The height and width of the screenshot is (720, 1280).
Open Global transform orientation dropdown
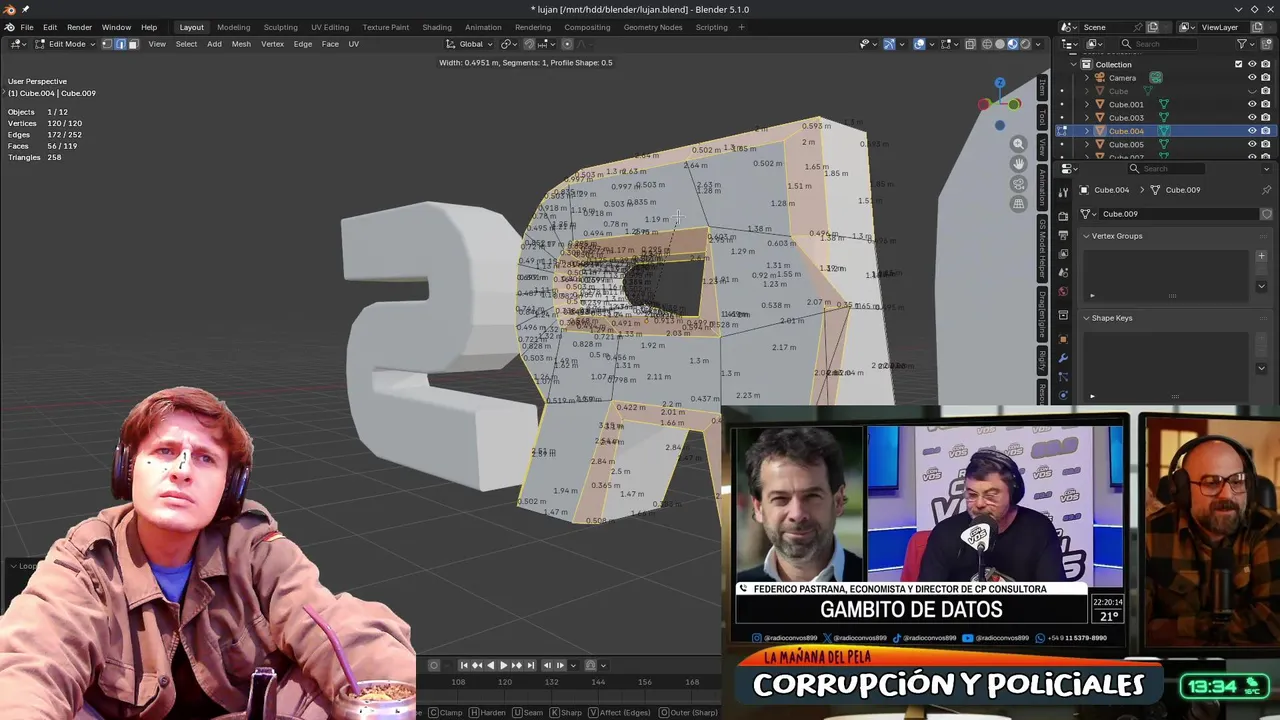pyautogui.click(x=470, y=44)
